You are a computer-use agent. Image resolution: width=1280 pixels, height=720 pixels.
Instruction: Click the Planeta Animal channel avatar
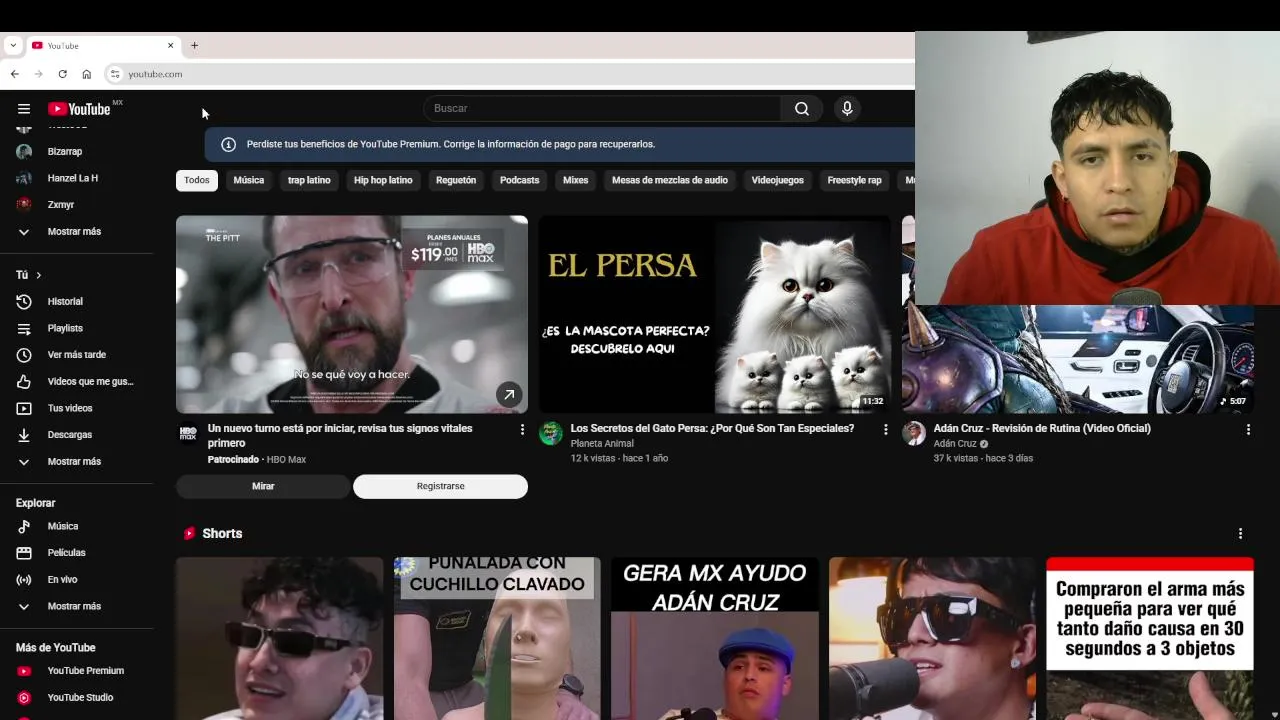coord(551,433)
